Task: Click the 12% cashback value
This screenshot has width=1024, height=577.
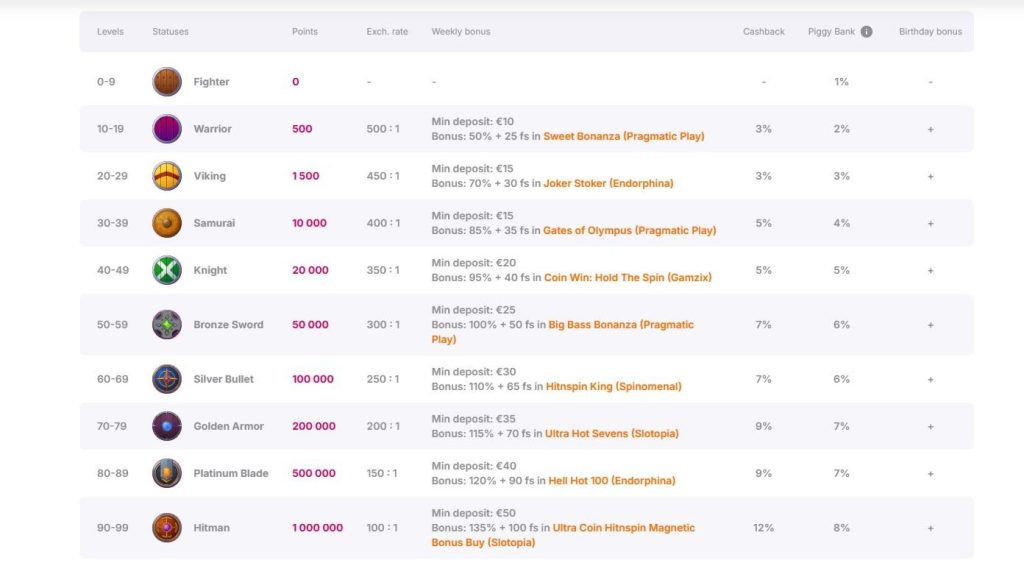Action: [763, 527]
